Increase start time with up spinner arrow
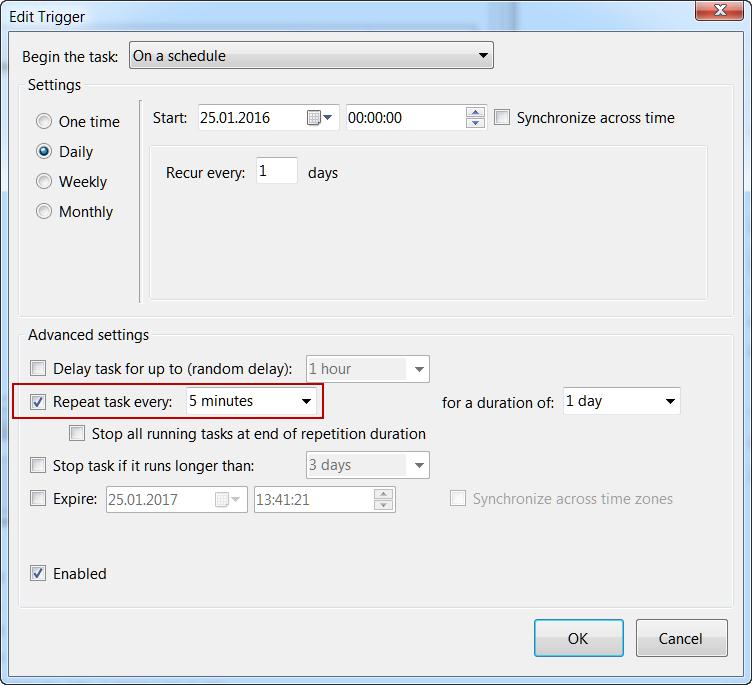 475,112
